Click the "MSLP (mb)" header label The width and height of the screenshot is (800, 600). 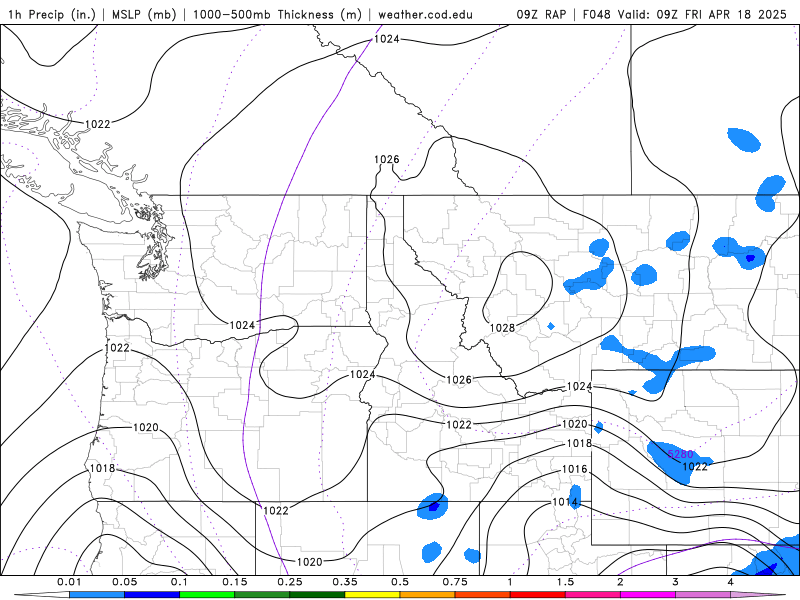click(143, 14)
